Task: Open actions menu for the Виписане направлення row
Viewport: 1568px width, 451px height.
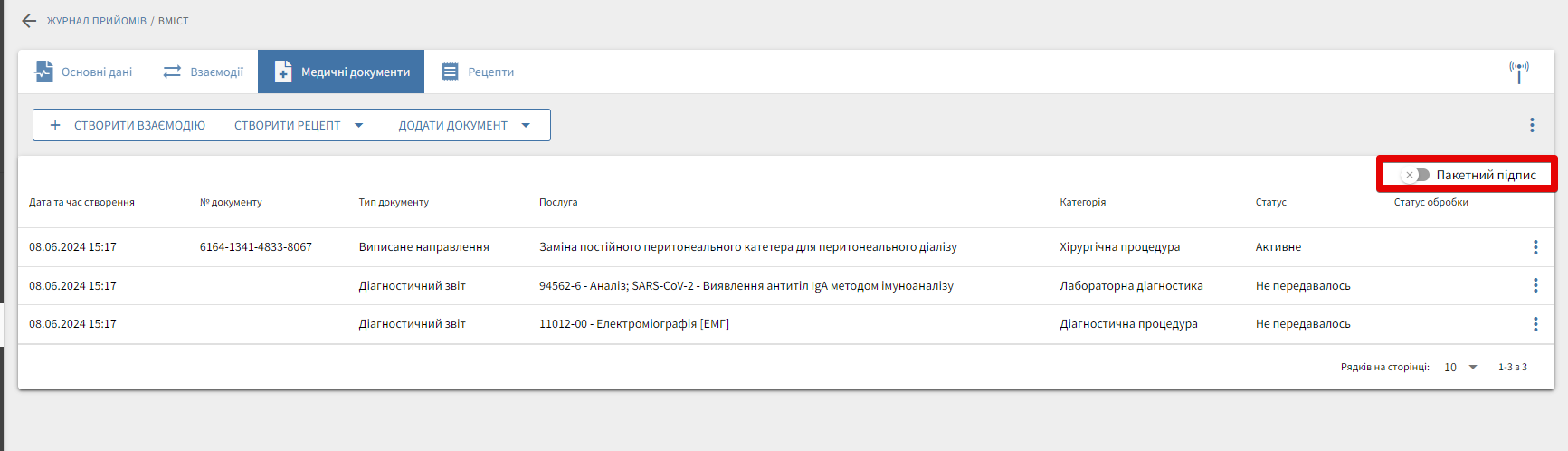Action: [1535, 247]
